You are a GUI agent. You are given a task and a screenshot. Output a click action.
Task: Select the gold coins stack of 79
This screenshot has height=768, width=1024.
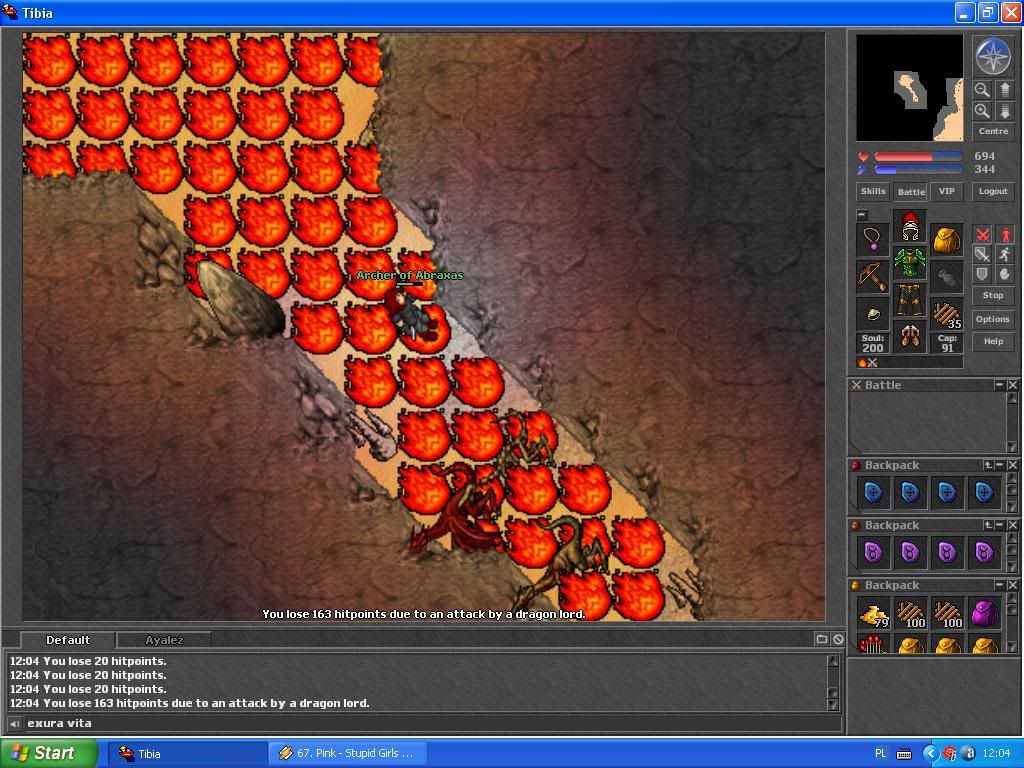(873, 615)
